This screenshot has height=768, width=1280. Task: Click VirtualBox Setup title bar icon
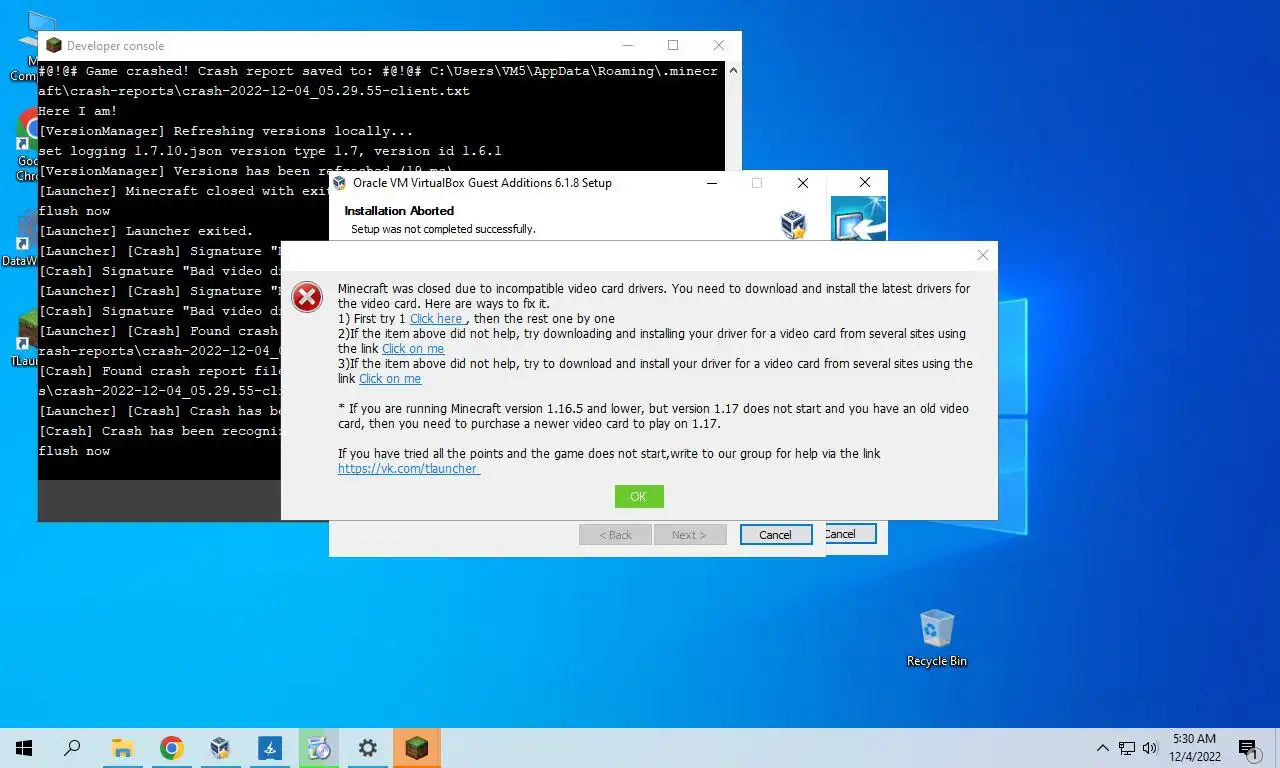tap(340, 183)
